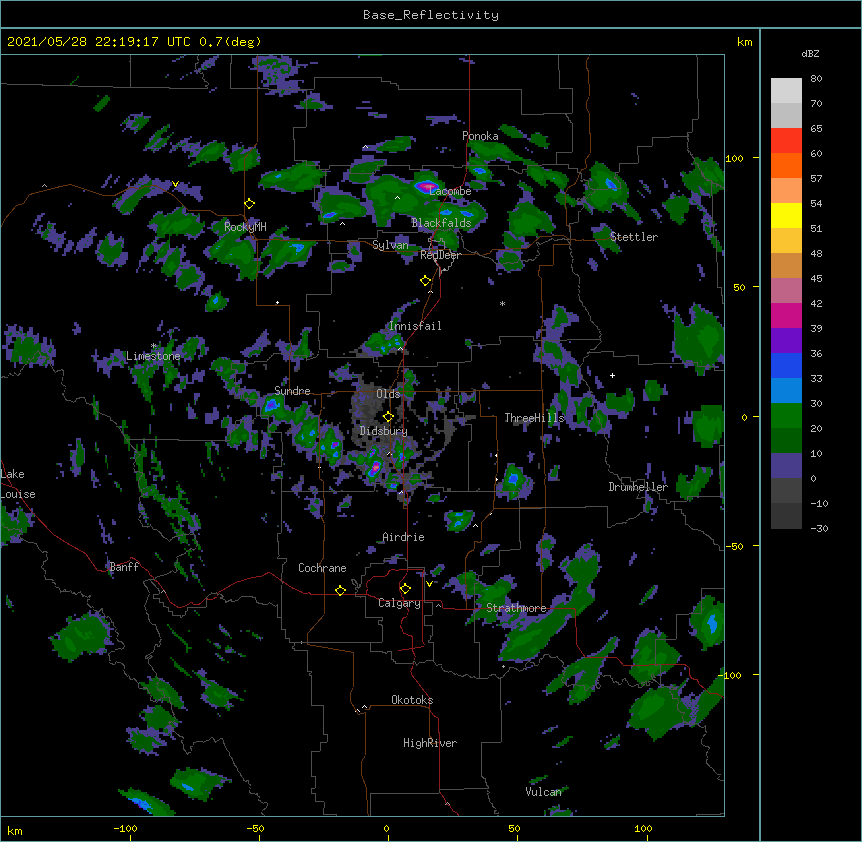Click the Blackfalds city label

pyautogui.click(x=441, y=223)
